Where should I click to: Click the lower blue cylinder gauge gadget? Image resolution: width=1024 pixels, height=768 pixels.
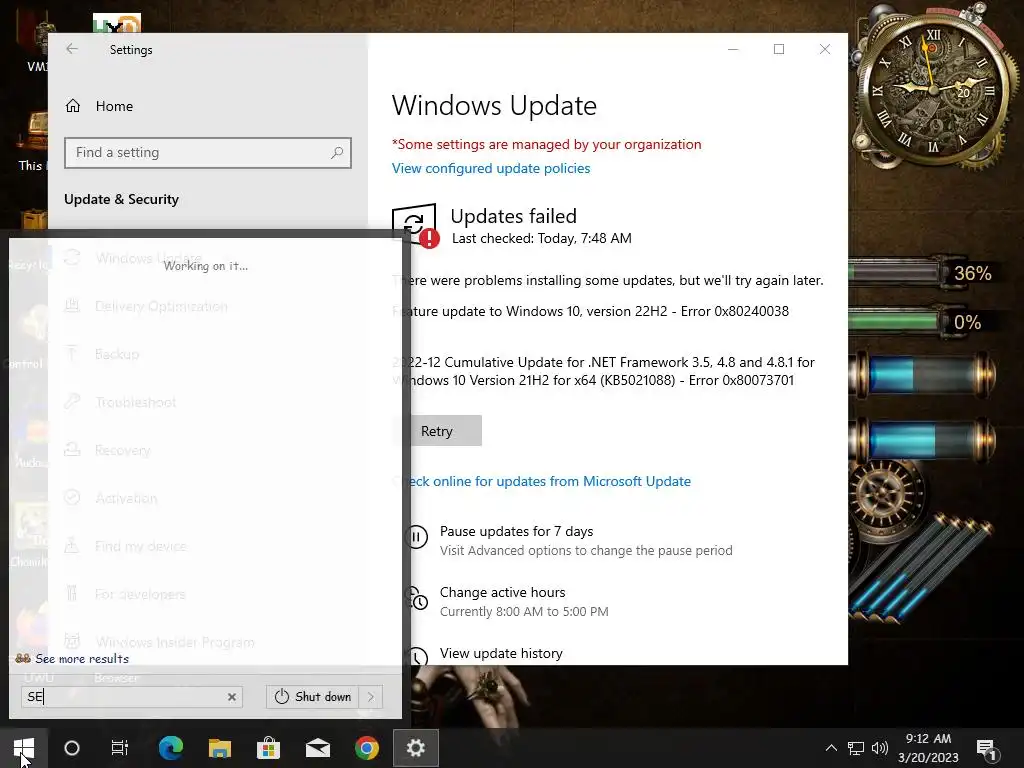923,440
